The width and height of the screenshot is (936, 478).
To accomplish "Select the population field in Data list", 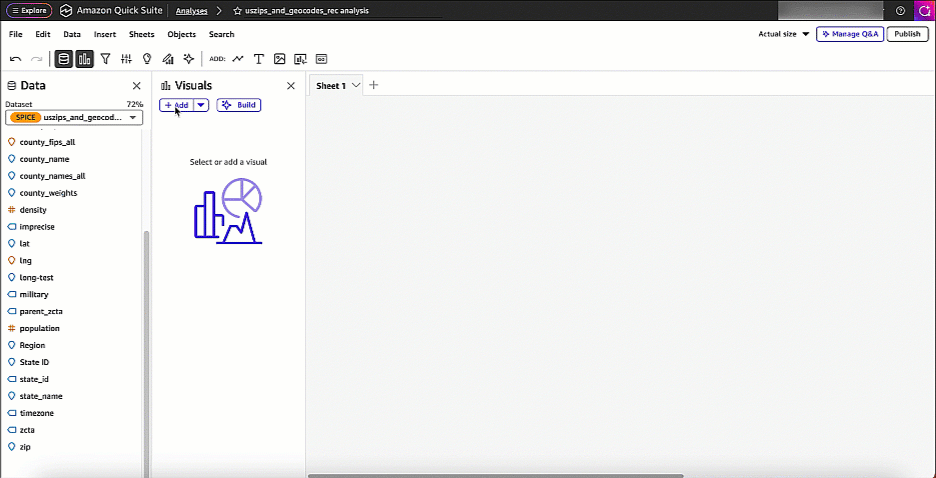I will pos(40,328).
